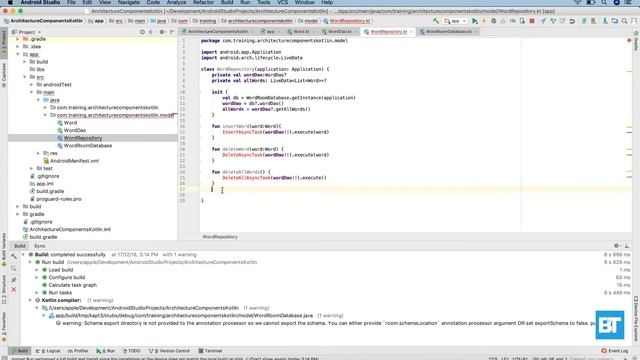640x360 pixels.
Task: Toggle the Captures tool window stripe
Action: 4,75
